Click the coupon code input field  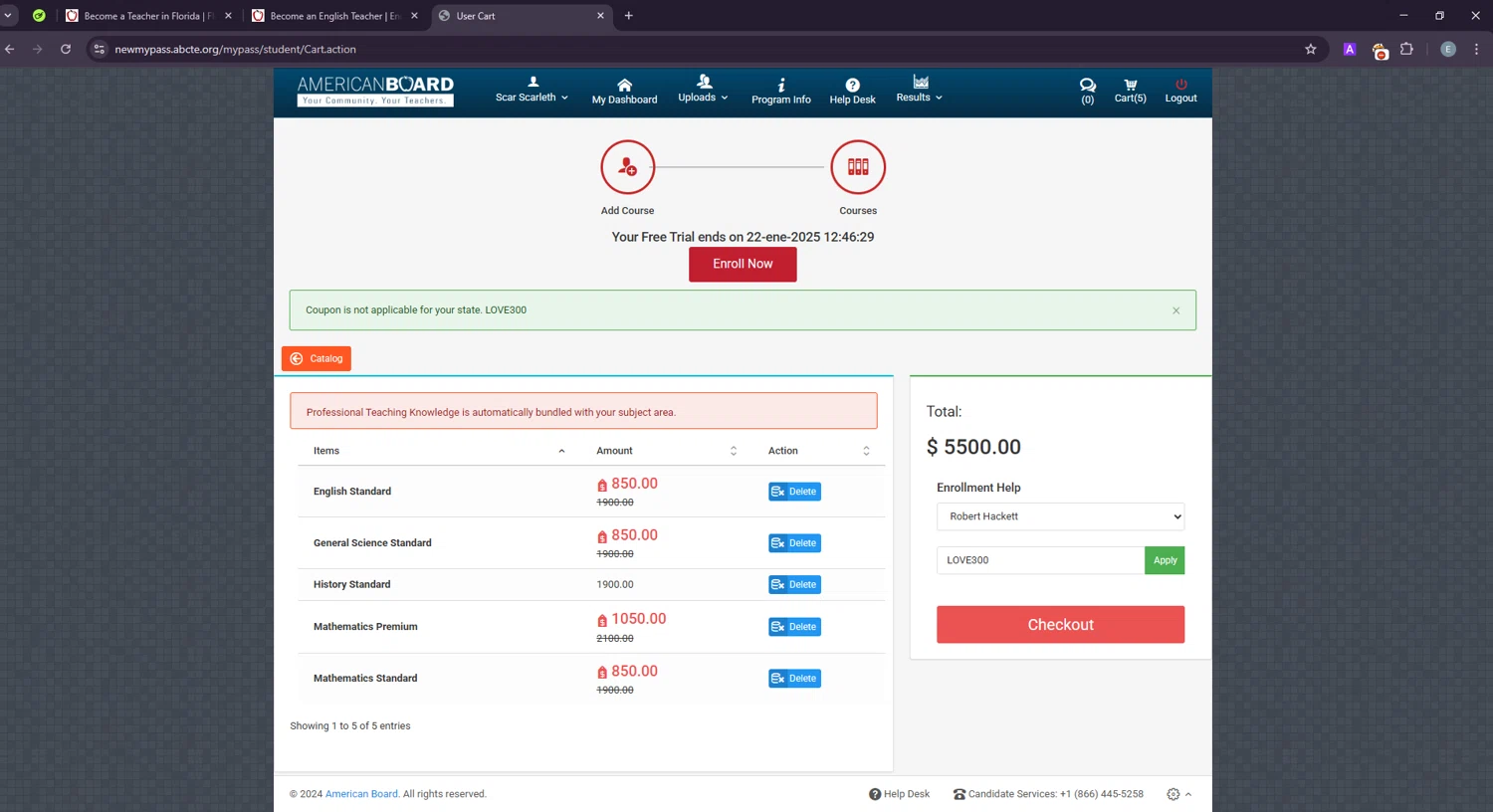[x=1040, y=560]
